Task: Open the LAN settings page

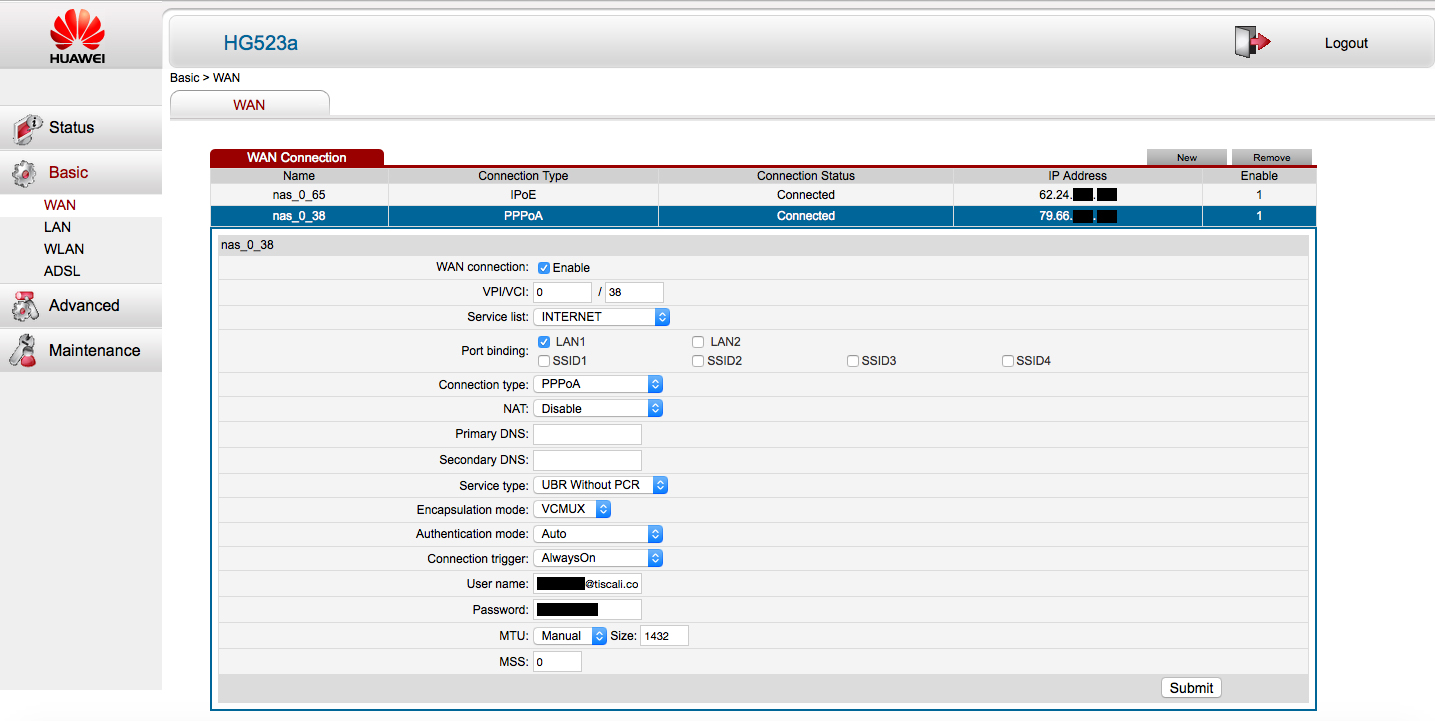Action: [x=57, y=227]
